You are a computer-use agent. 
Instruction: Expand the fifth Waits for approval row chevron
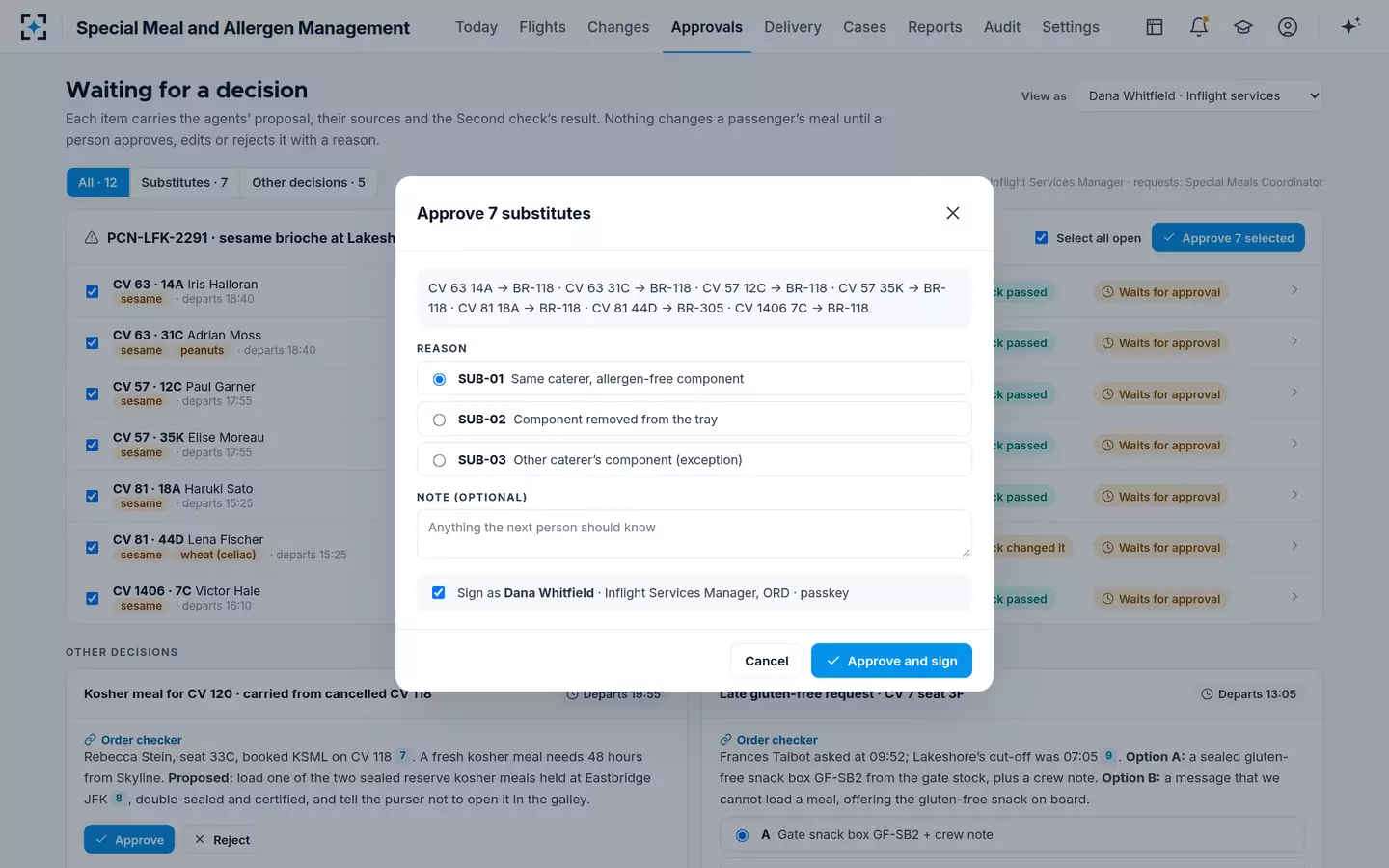pos(1294,495)
